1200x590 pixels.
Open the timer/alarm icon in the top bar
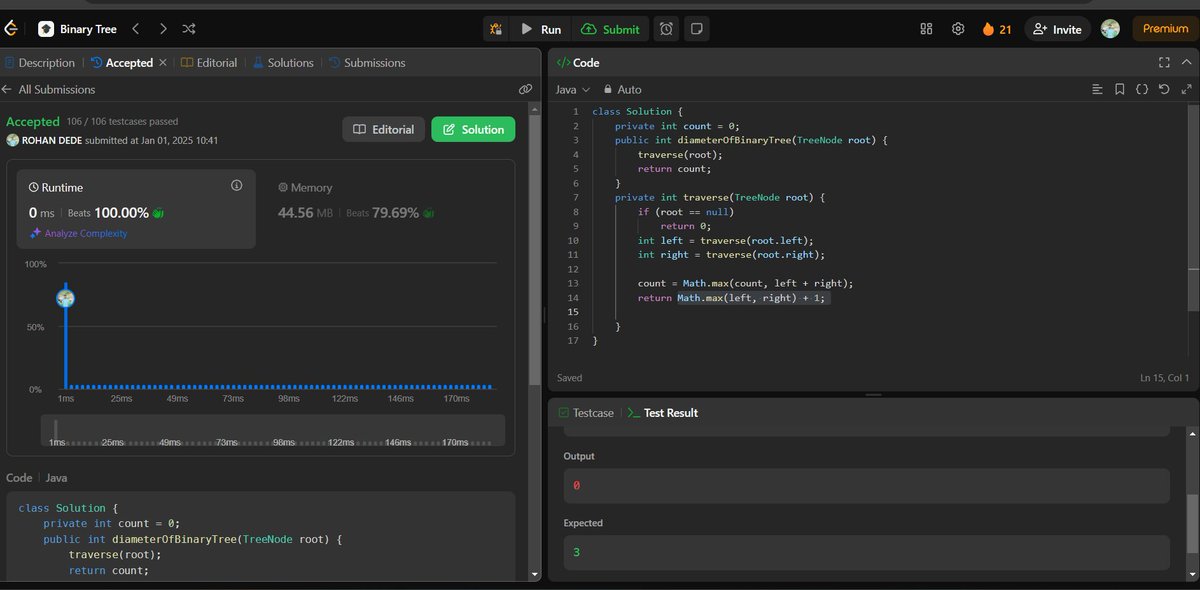[x=666, y=28]
